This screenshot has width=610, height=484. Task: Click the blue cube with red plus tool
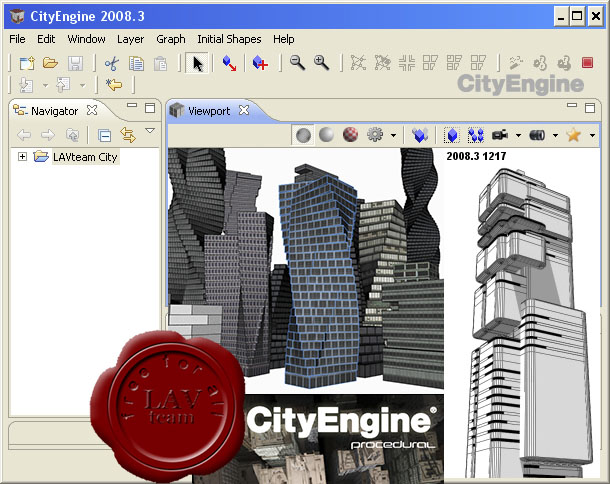(260, 63)
